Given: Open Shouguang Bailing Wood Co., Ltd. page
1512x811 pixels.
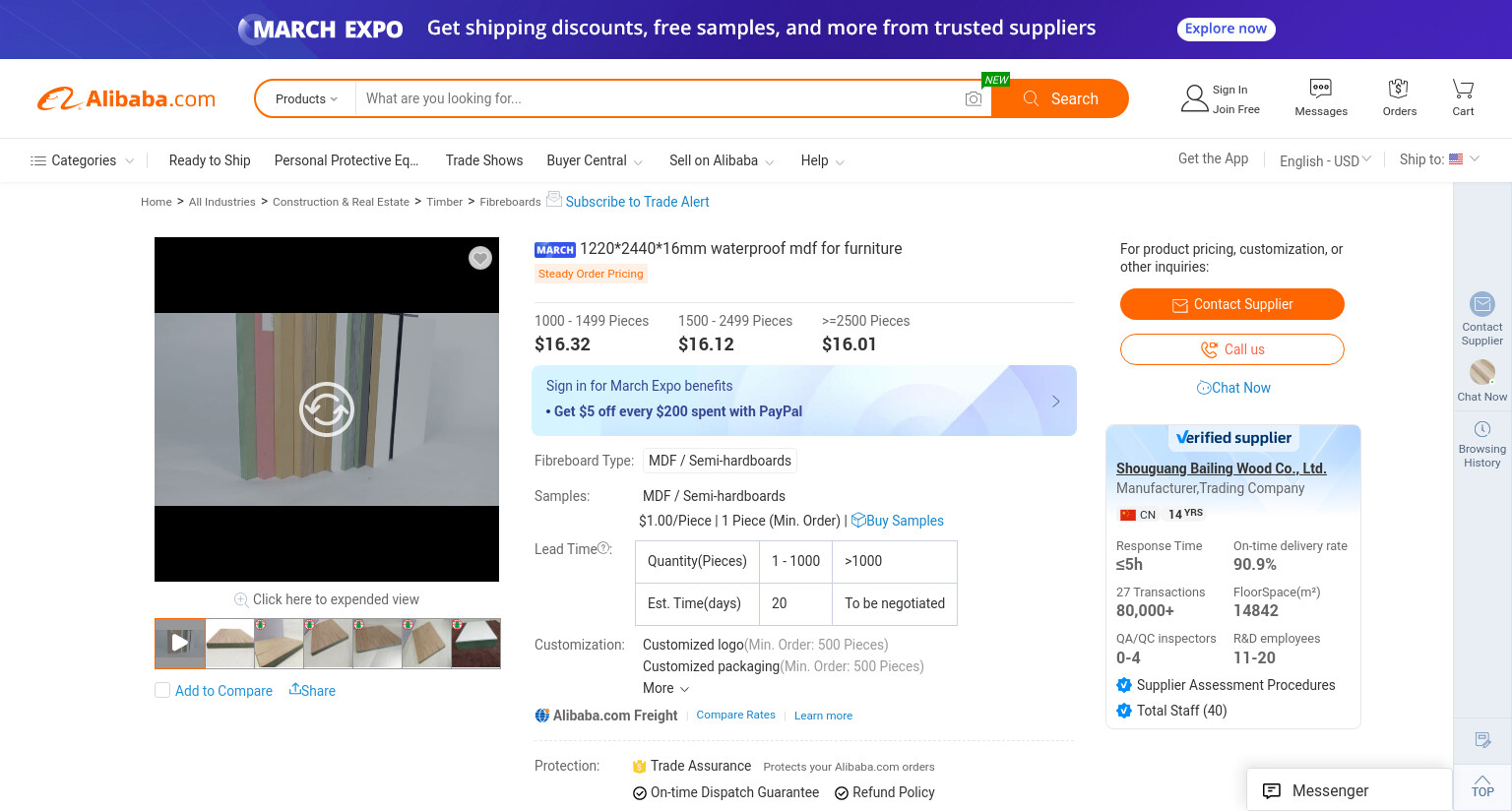Looking at the screenshot, I should tap(1221, 468).
